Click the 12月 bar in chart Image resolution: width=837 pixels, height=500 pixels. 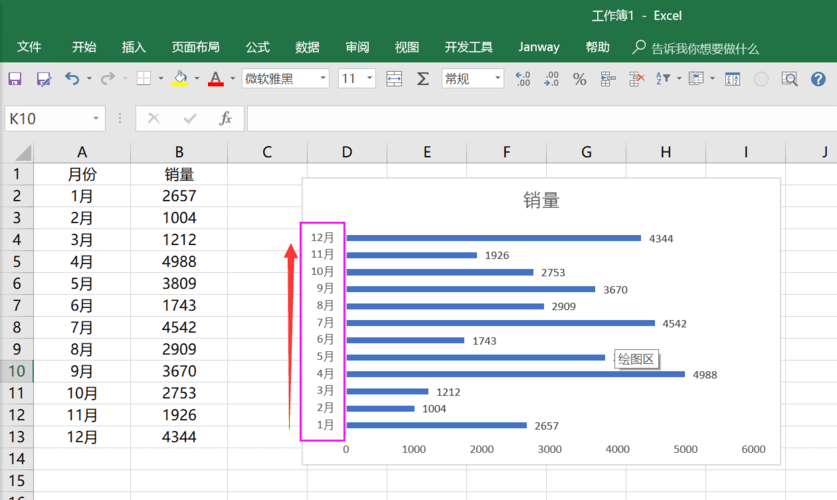click(x=494, y=238)
